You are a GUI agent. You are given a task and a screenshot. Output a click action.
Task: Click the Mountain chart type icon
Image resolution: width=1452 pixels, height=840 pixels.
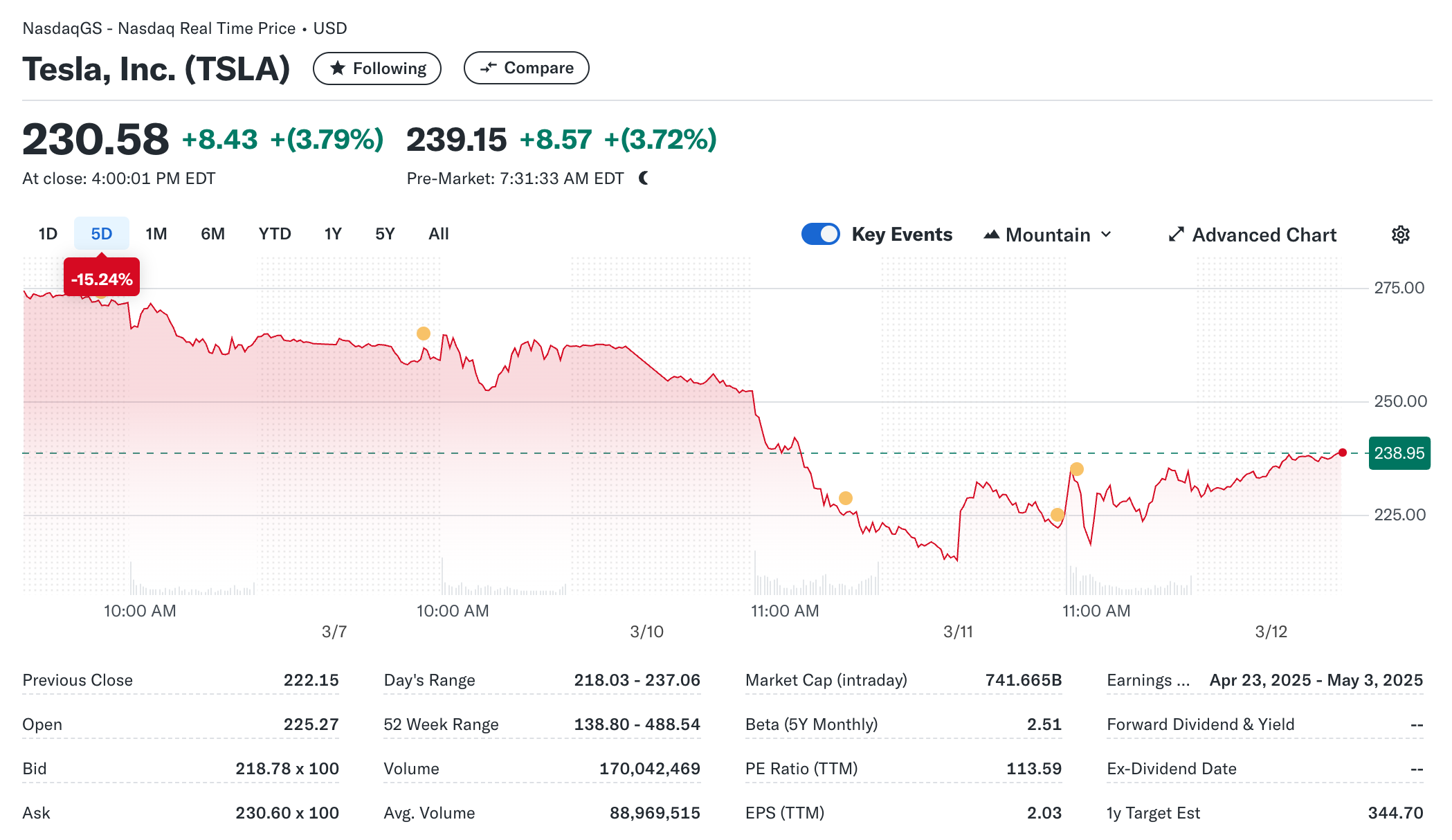[991, 235]
